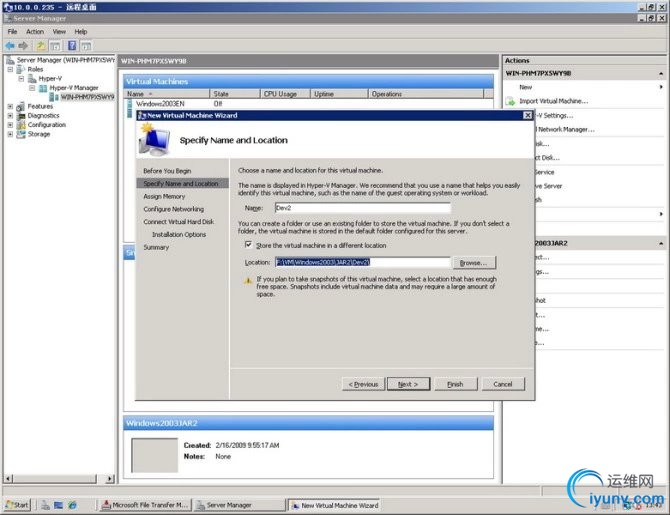This screenshot has height=515, width=670.
Task: Switch to Microsoft File Transfer taskbar button
Action: 146,505
